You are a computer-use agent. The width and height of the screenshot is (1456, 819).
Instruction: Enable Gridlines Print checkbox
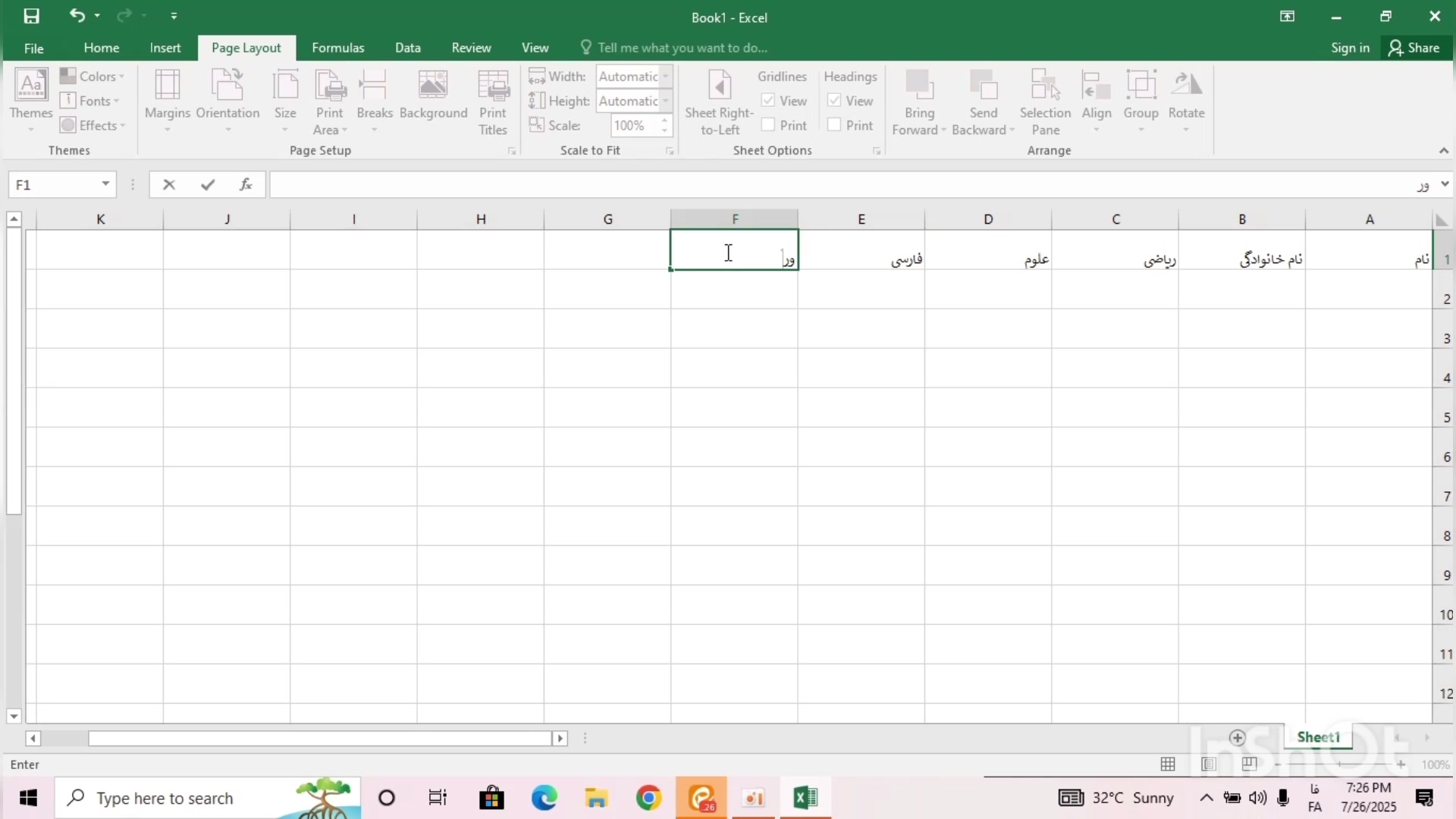click(768, 125)
